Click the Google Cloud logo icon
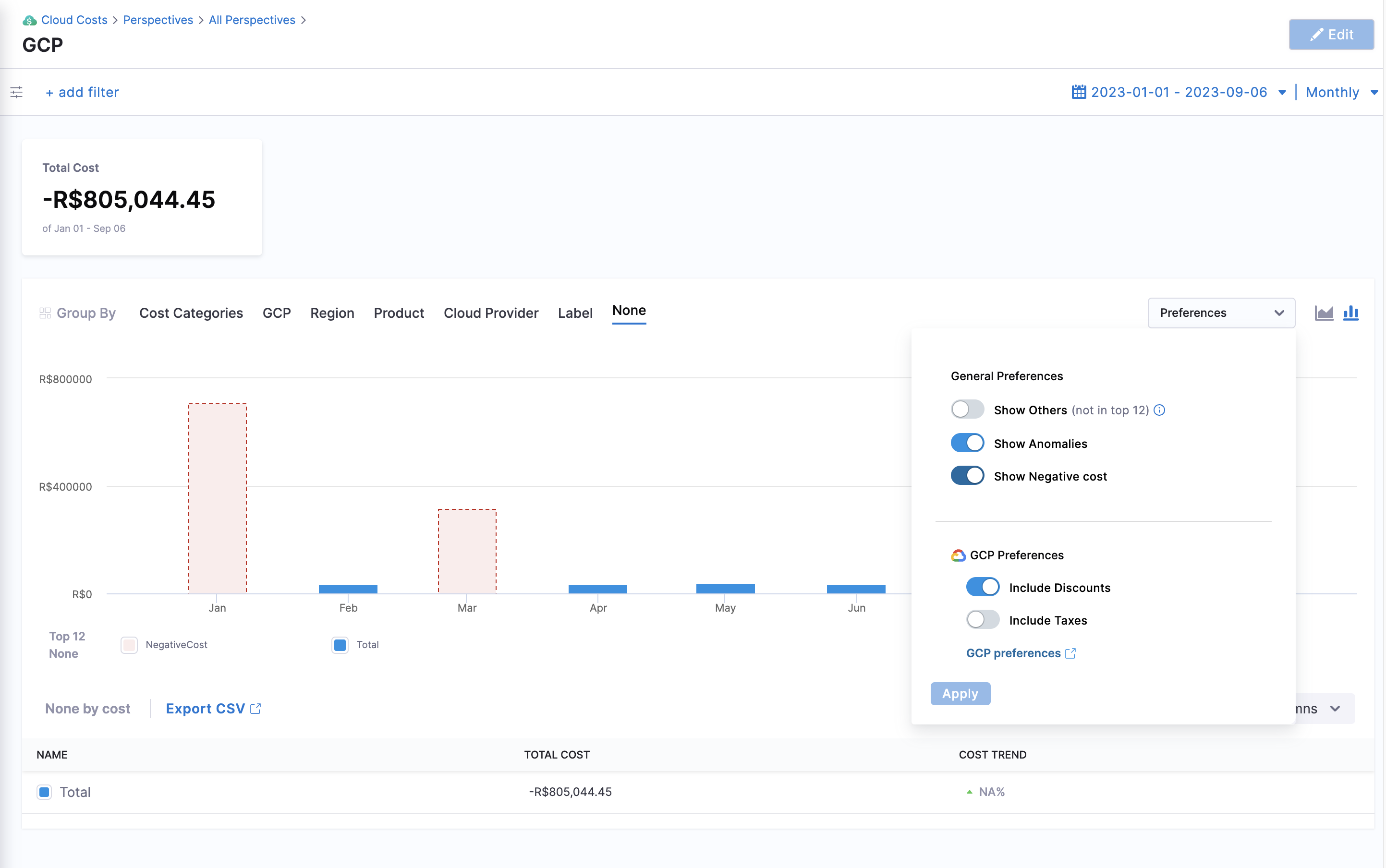This screenshot has height=868, width=1386. coord(958,555)
